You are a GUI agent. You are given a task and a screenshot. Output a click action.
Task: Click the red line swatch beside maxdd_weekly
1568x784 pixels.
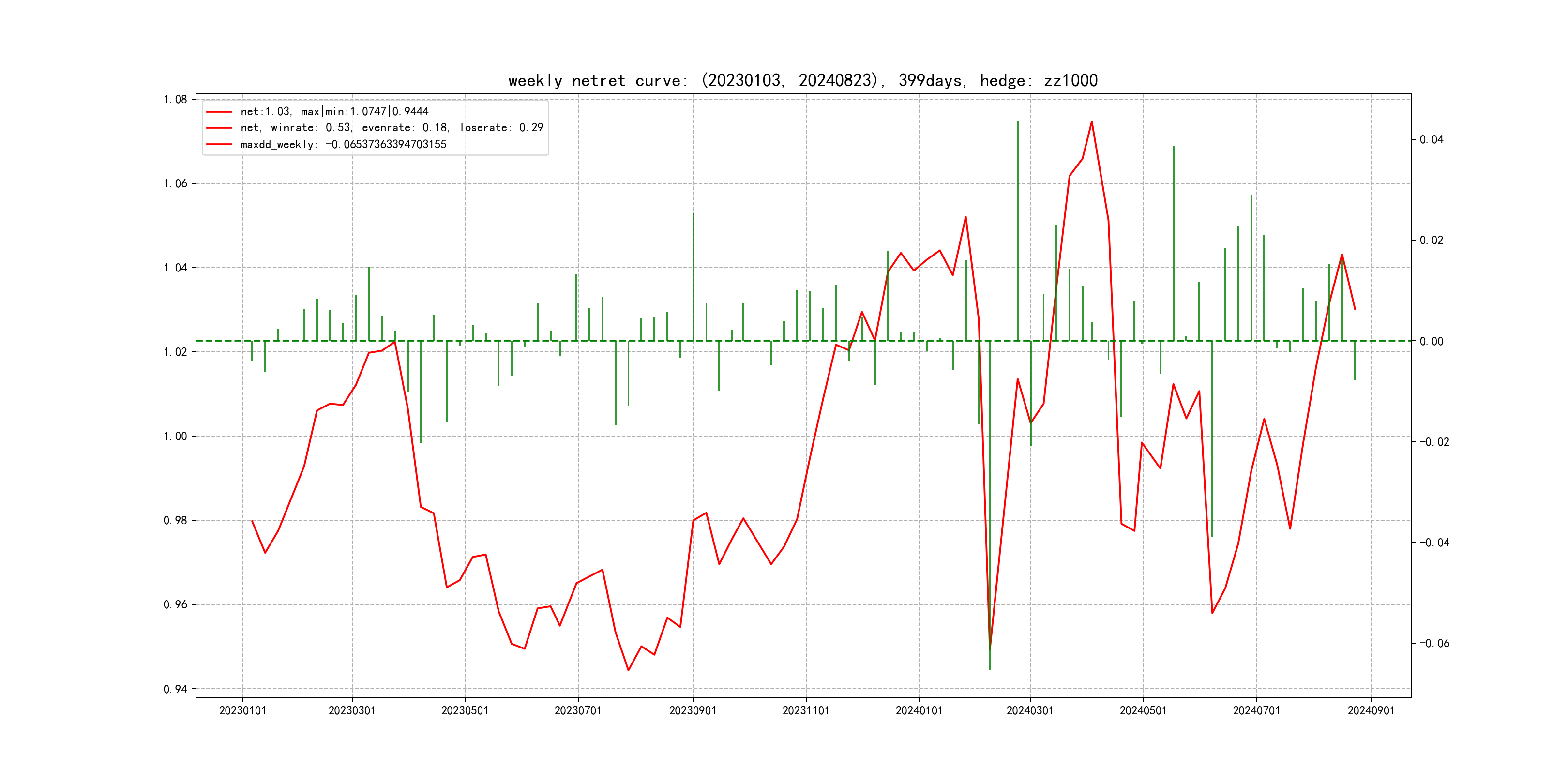tap(219, 144)
